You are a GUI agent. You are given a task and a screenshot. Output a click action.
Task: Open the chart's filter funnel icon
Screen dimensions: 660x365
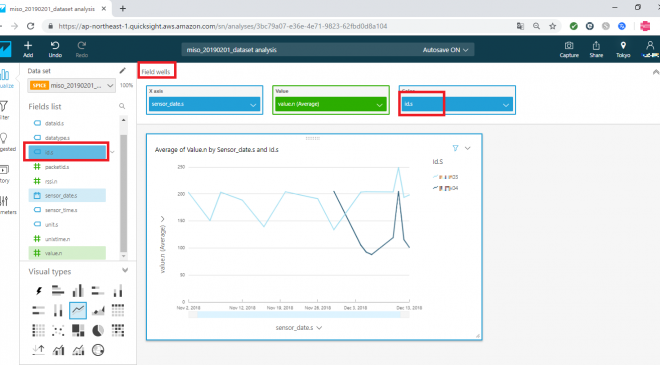pyautogui.click(x=455, y=148)
